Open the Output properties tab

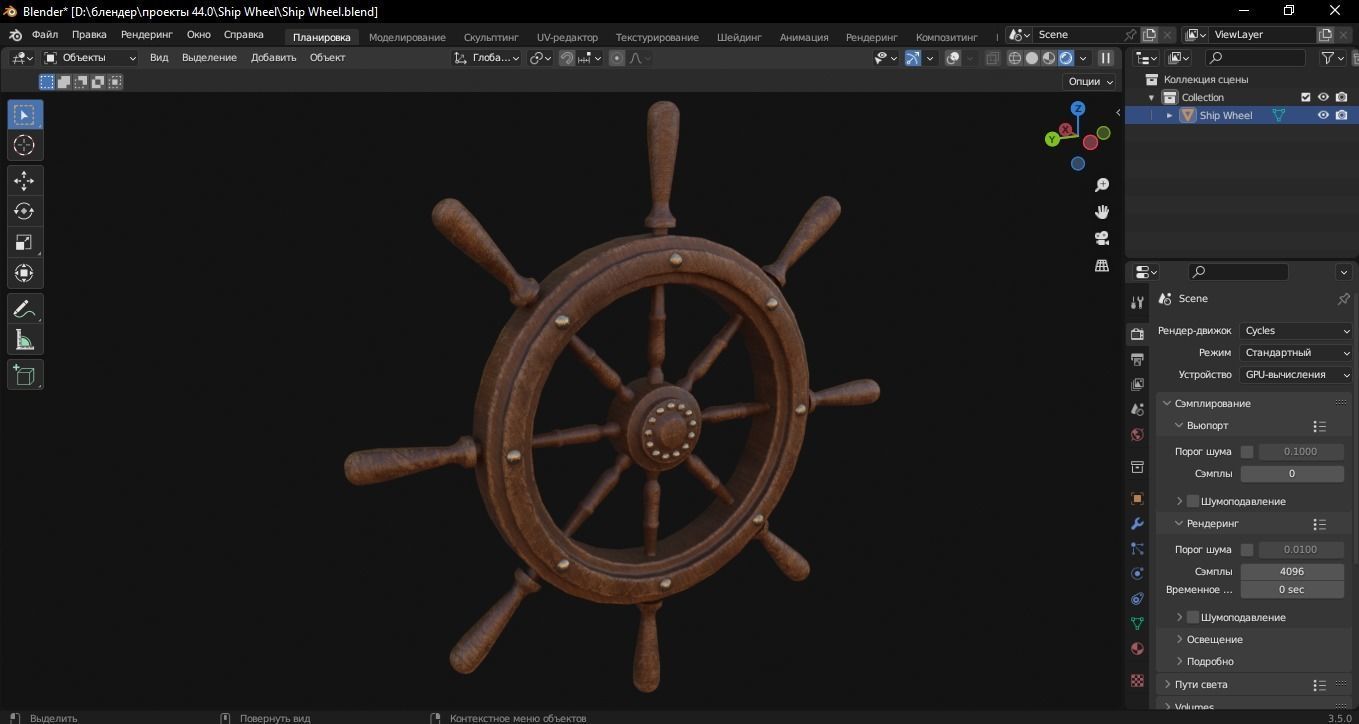1137,359
